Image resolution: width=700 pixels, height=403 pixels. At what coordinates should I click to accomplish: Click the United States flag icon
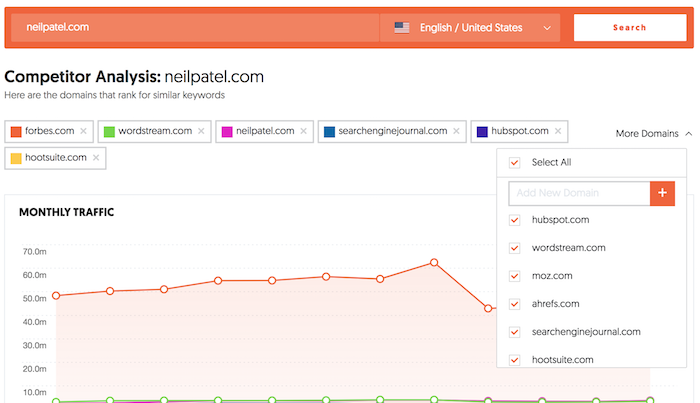click(402, 28)
